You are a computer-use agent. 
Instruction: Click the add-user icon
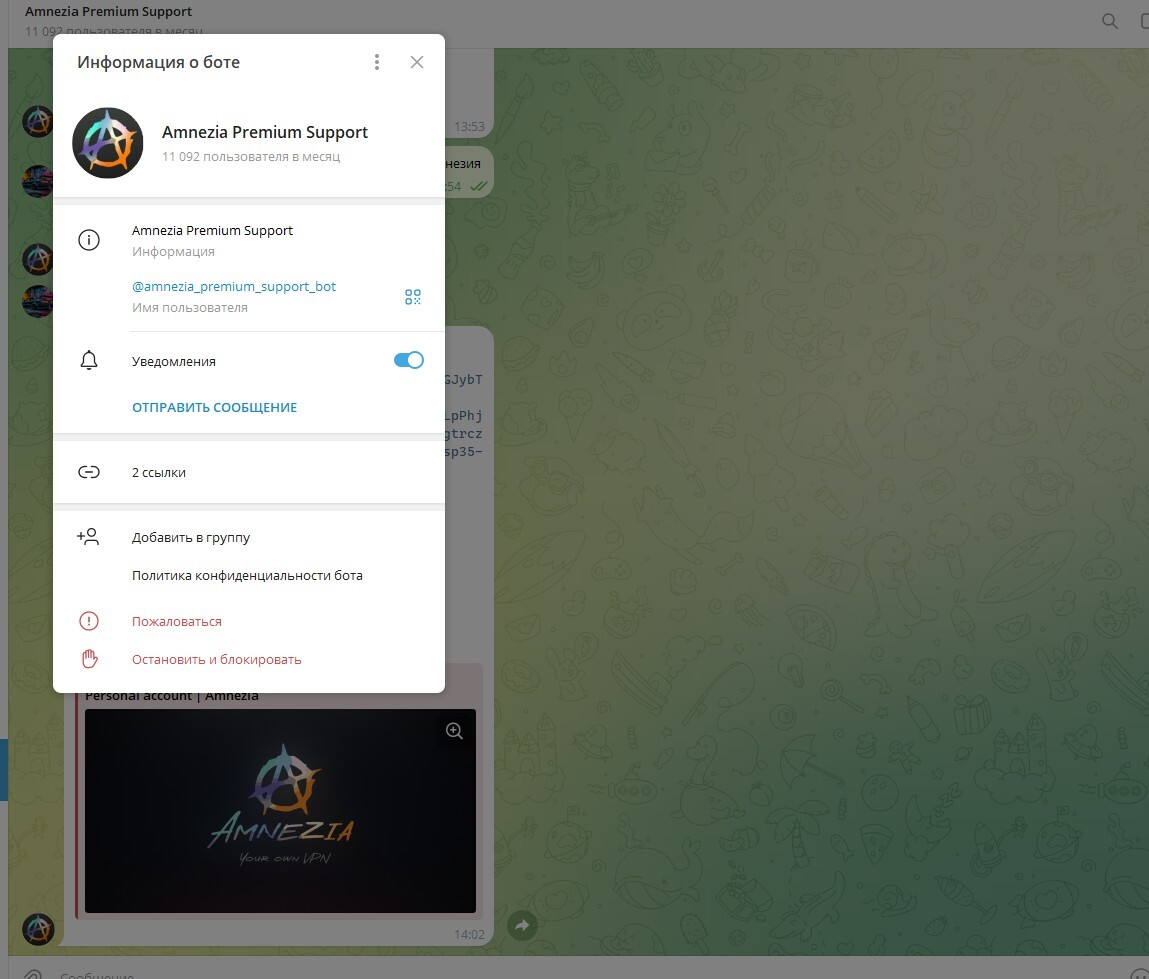coord(89,537)
